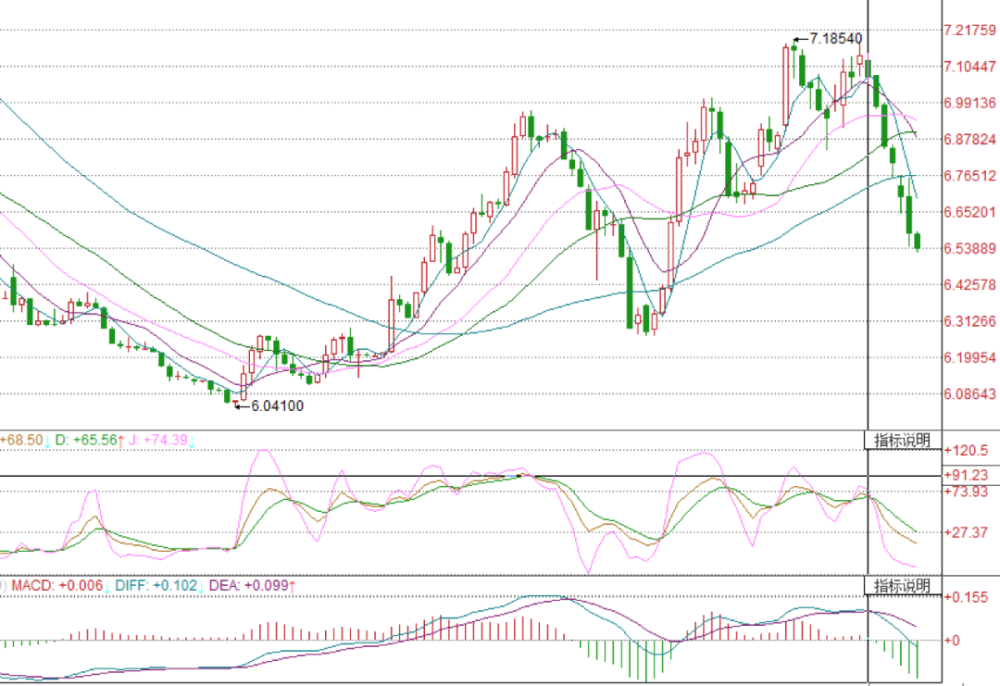
Task: Click the 6.08643 price axis label
Action: pos(968,394)
